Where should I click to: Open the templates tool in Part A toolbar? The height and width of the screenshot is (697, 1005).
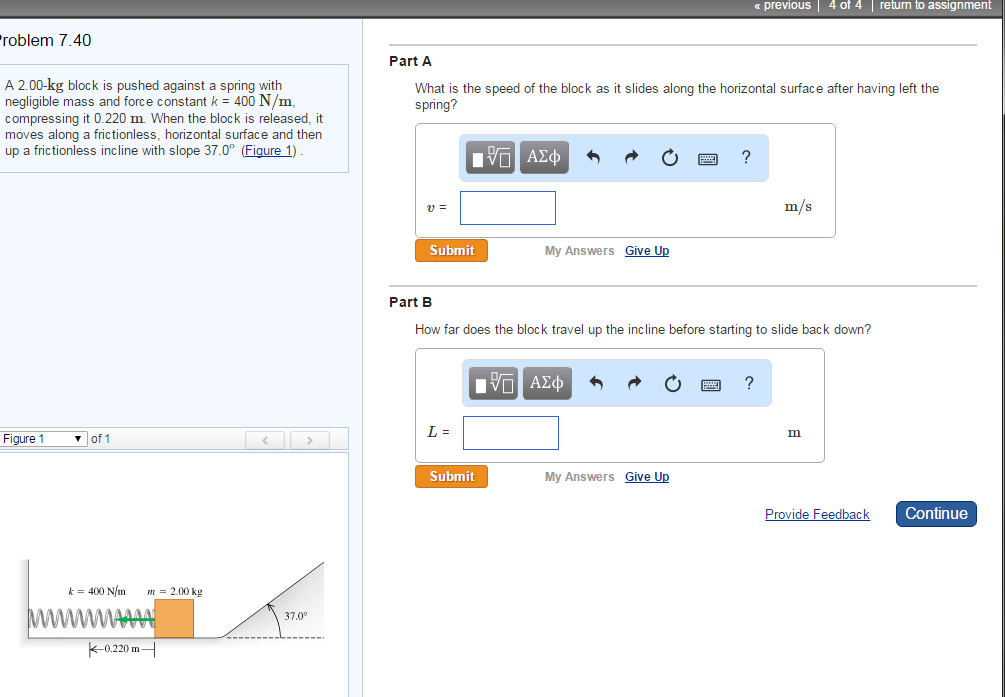tap(493, 157)
